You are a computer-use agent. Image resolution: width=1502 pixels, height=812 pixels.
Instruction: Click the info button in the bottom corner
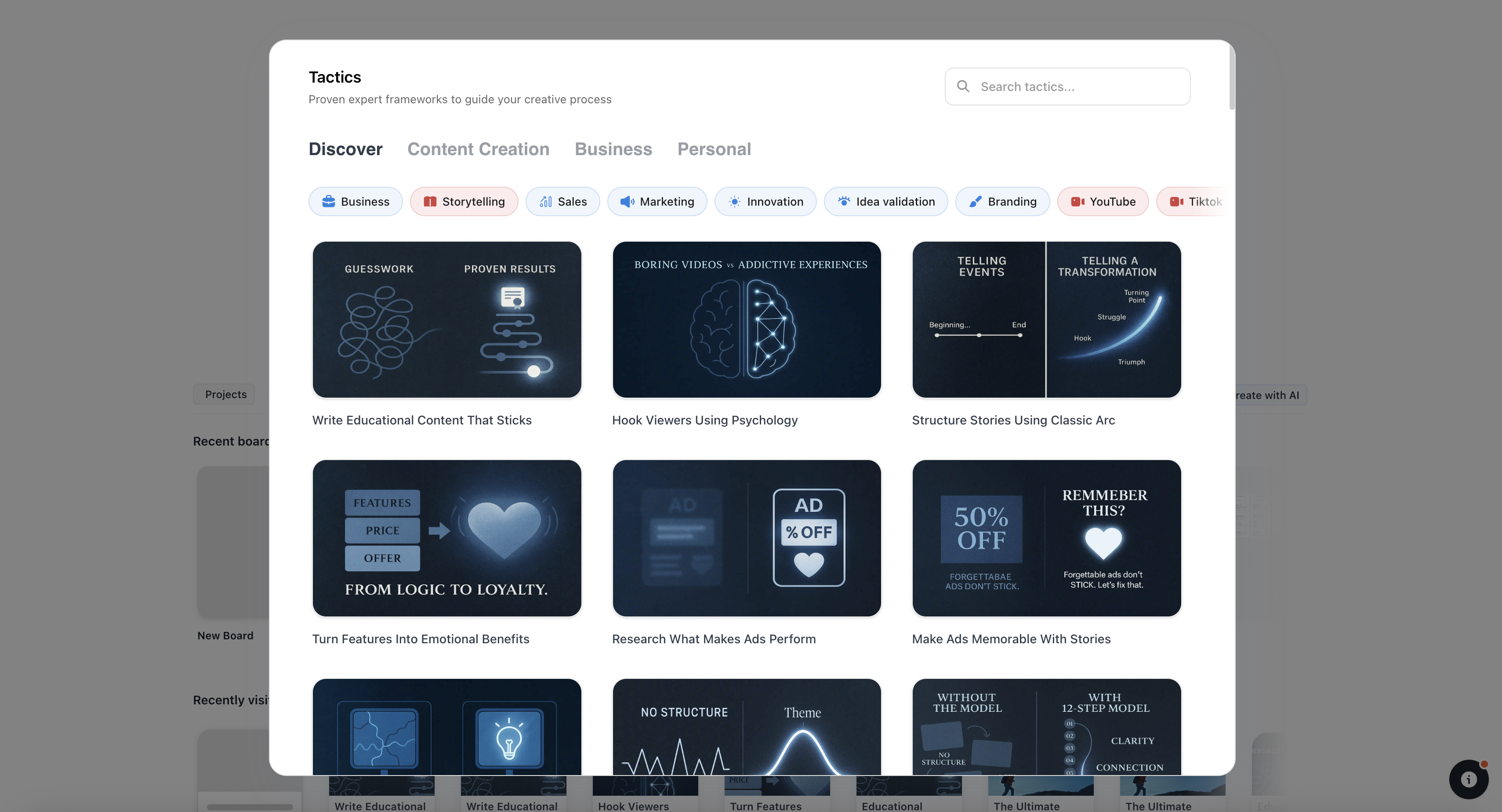(x=1468, y=779)
